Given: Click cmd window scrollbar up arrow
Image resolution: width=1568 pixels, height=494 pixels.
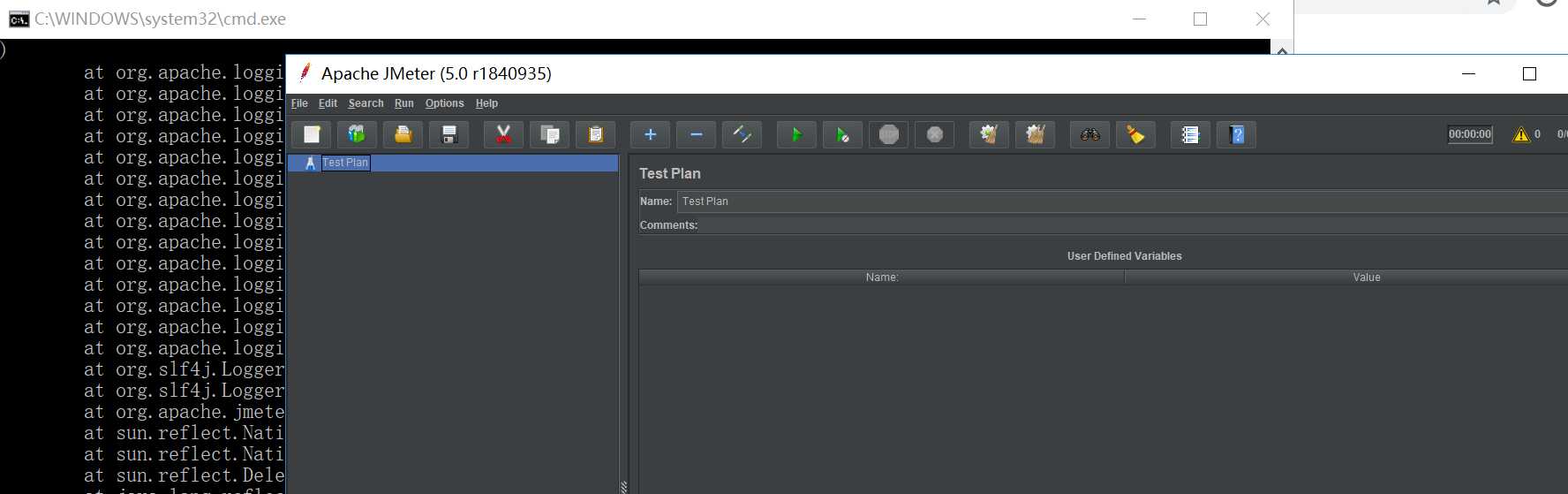Looking at the screenshot, I should tap(1282, 50).
